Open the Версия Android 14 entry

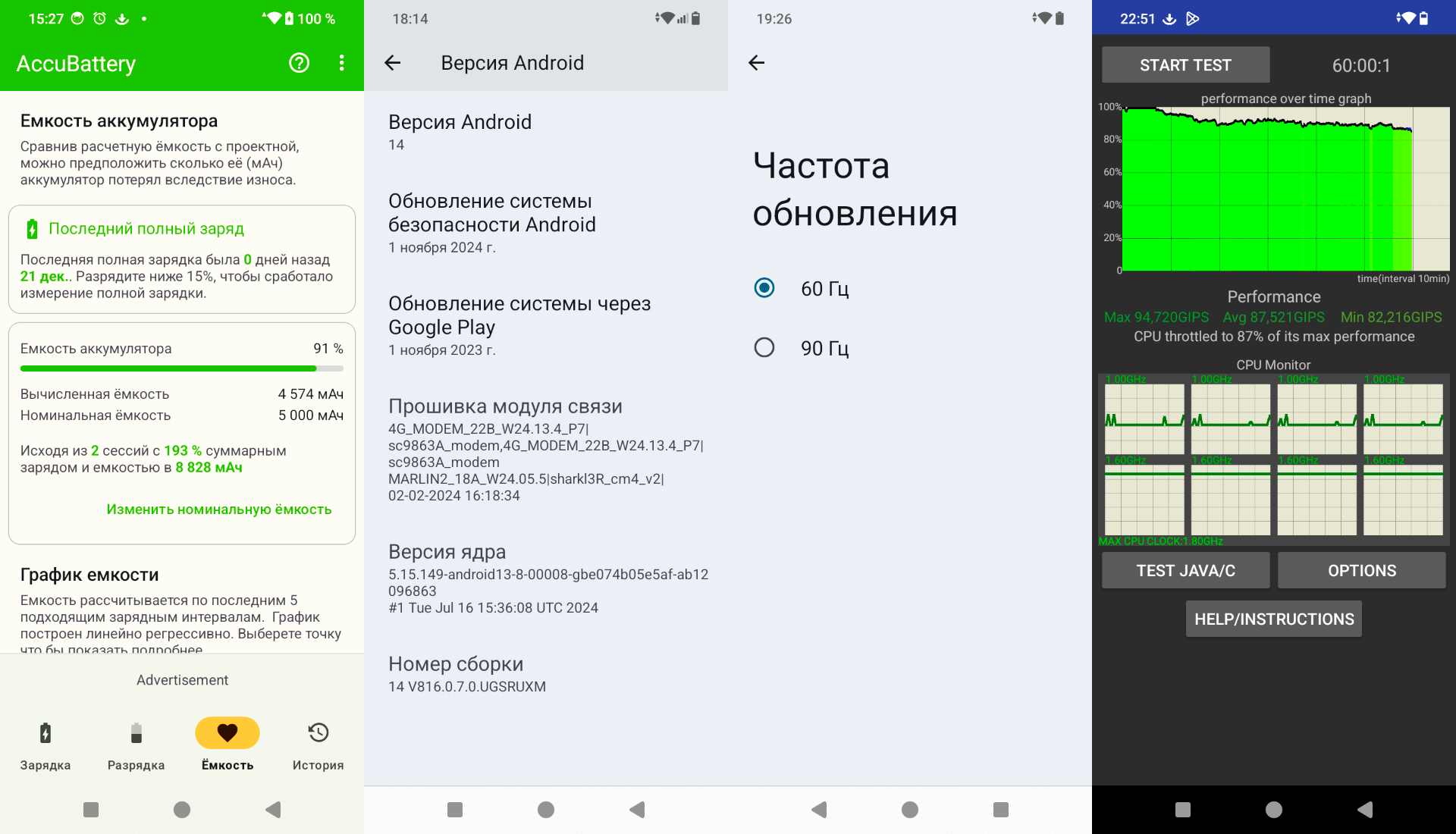point(546,132)
